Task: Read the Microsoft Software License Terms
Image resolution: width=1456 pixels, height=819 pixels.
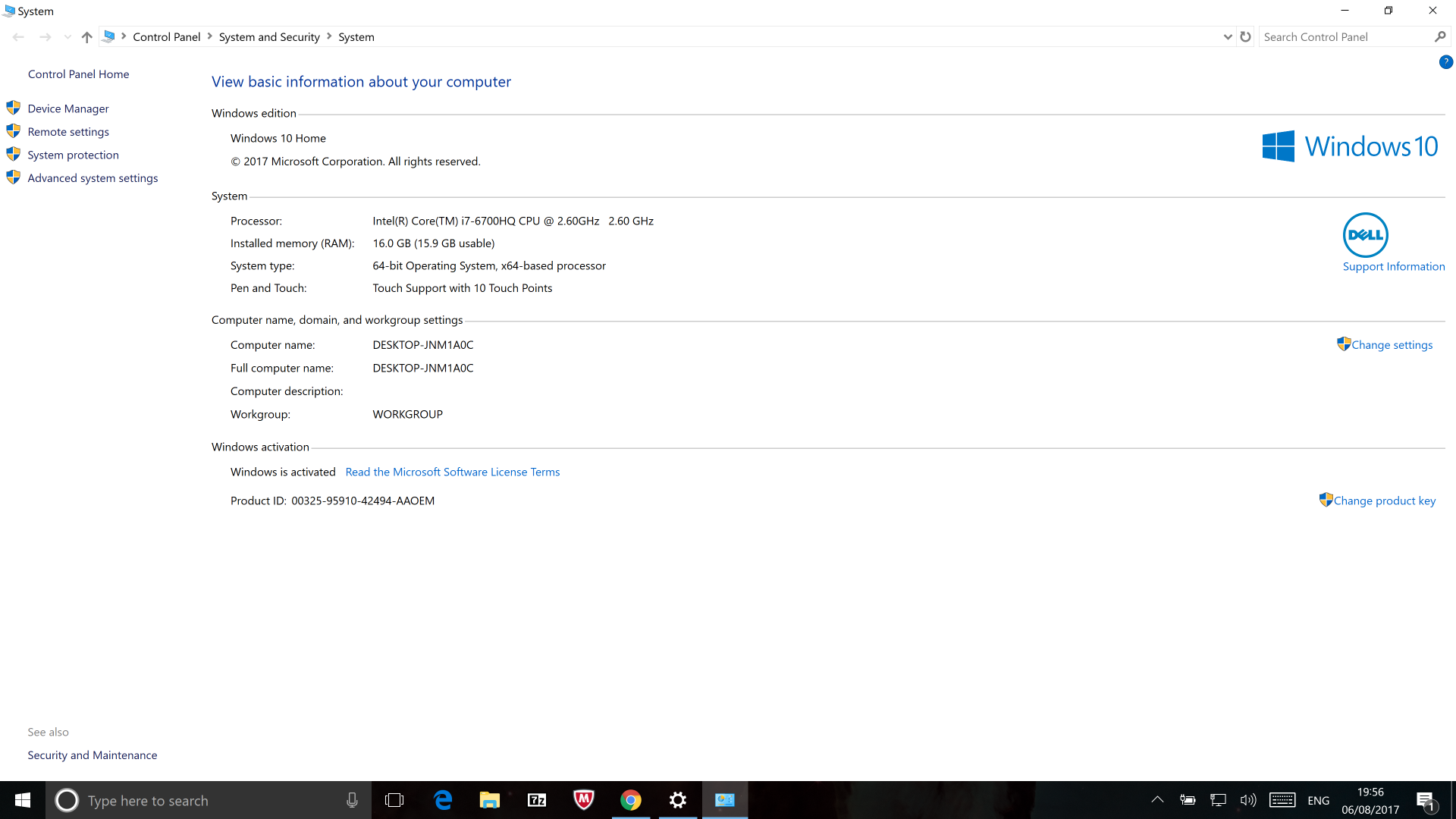Action: [452, 471]
